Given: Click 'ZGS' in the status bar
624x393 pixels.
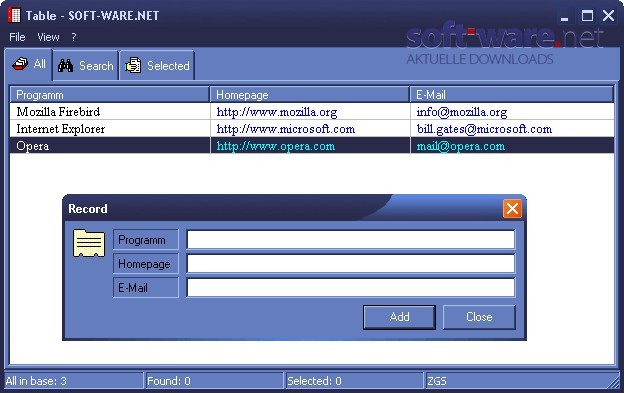Looking at the screenshot, I should pyautogui.click(x=437, y=381).
